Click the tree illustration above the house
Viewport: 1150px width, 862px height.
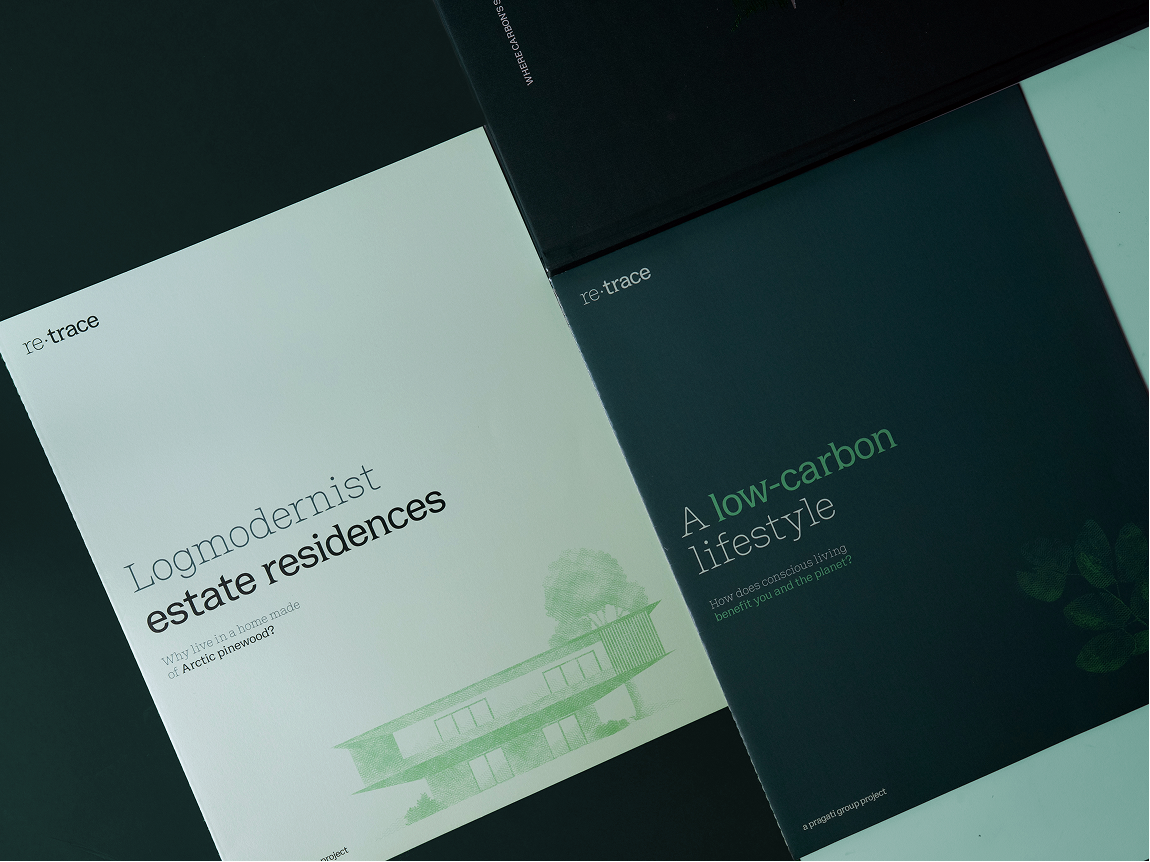[x=580, y=588]
